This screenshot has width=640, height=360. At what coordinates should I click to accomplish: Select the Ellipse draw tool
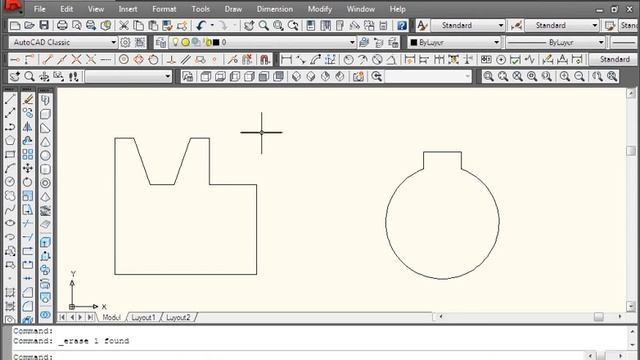(x=10, y=223)
